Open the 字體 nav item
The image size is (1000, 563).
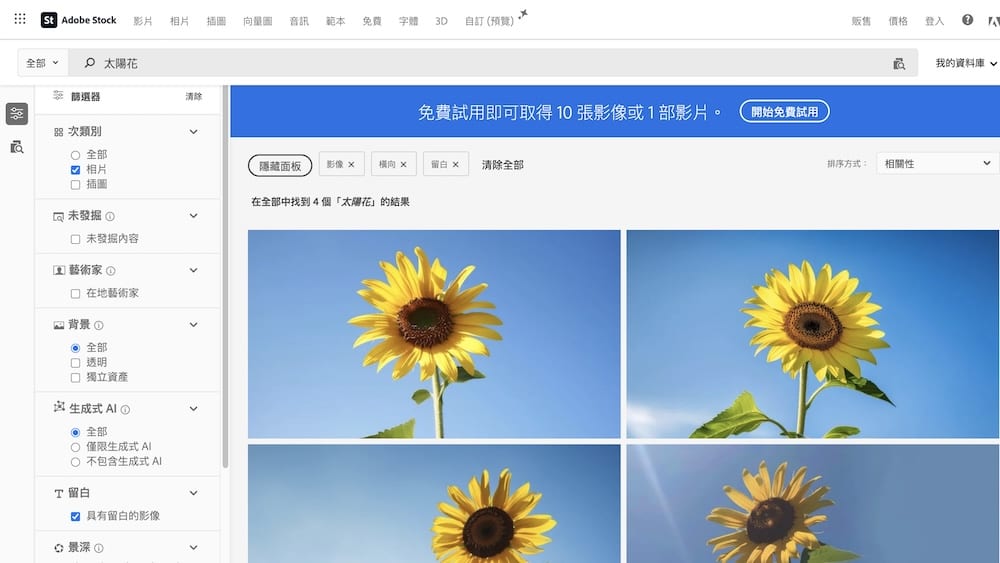[x=409, y=21]
